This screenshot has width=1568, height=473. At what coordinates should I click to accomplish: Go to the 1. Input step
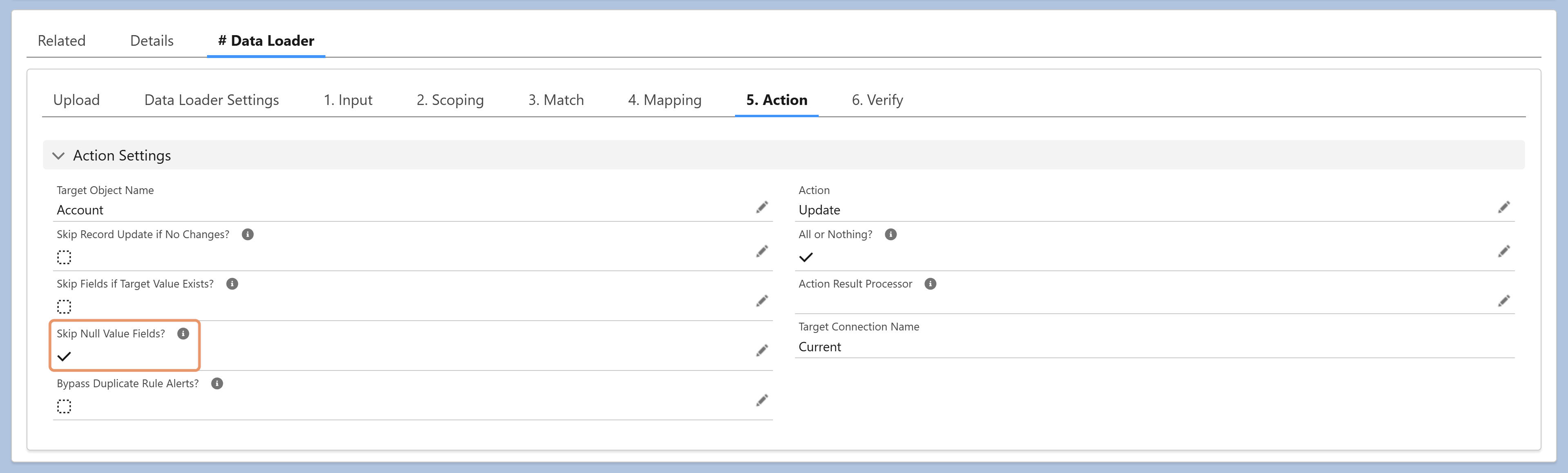tap(347, 100)
